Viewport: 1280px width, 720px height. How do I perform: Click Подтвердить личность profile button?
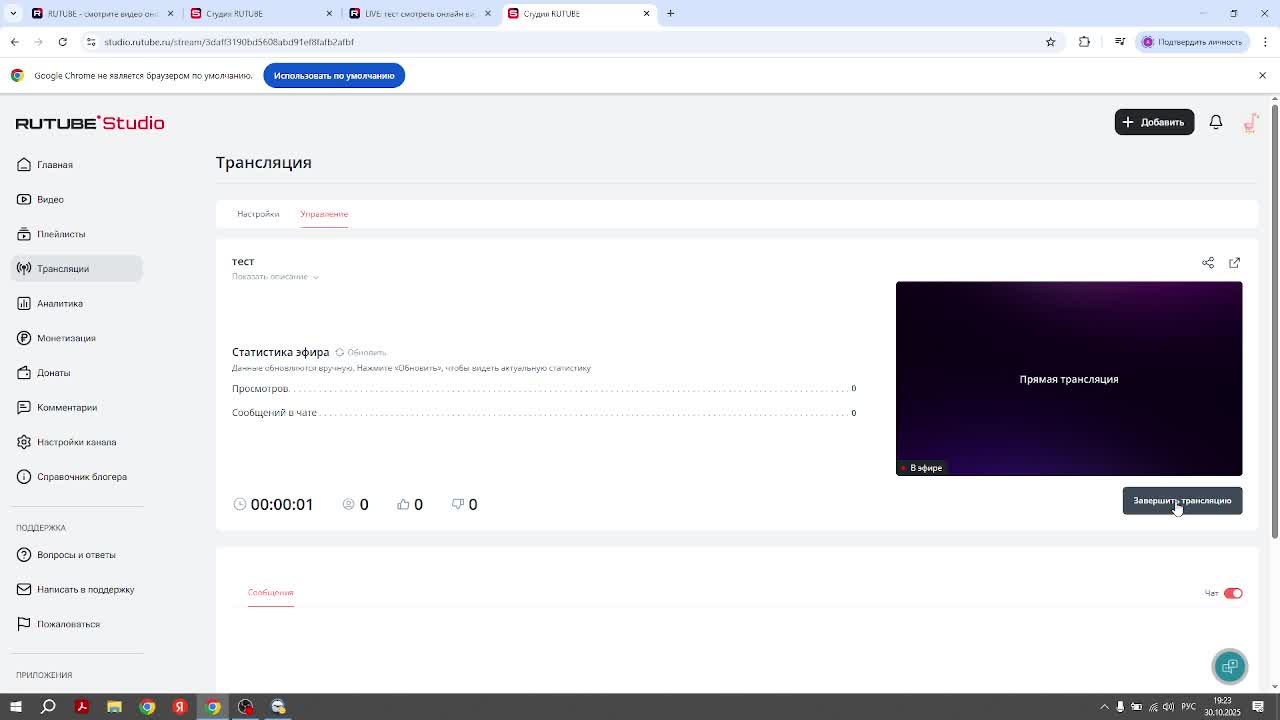[1191, 42]
